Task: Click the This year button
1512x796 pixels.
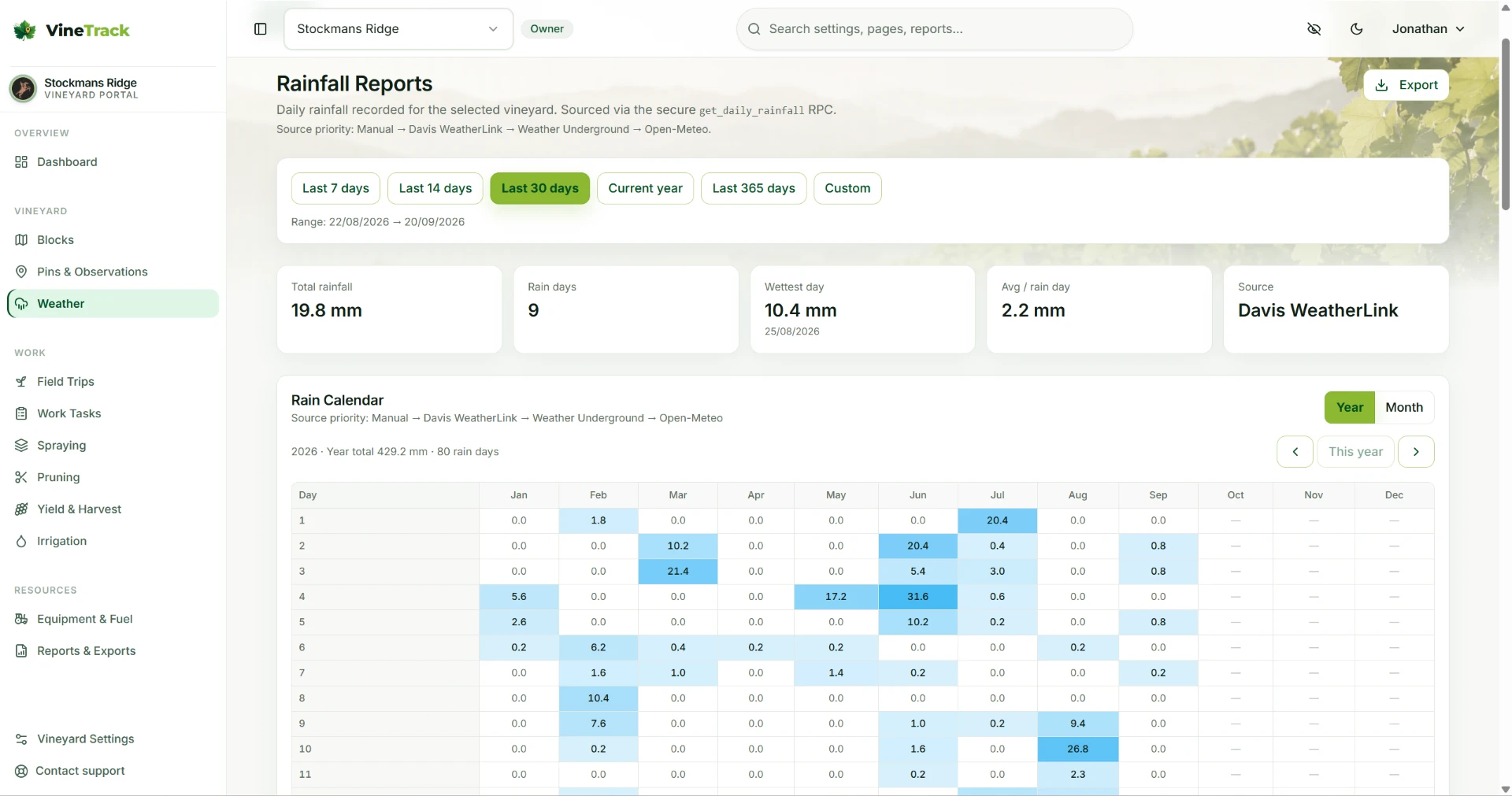Action: click(1355, 452)
